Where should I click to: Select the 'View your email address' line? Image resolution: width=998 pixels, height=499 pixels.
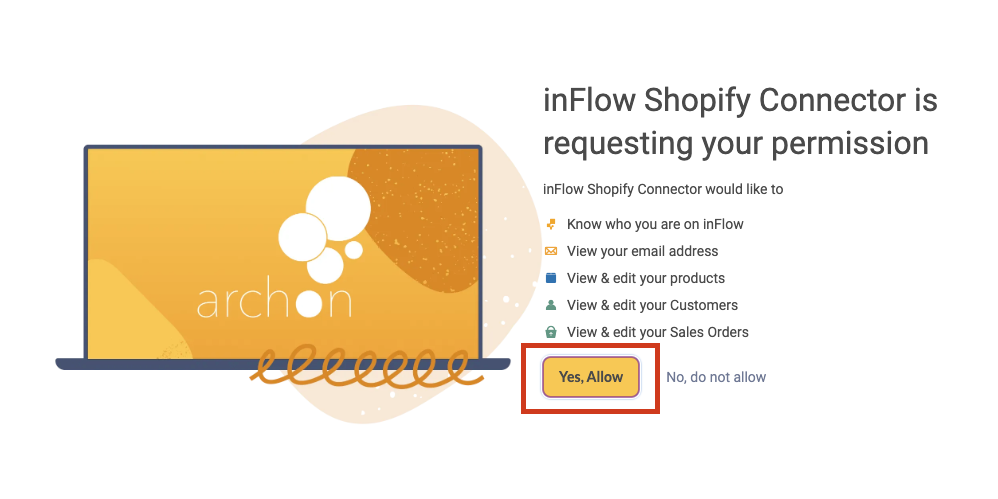(x=642, y=251)
